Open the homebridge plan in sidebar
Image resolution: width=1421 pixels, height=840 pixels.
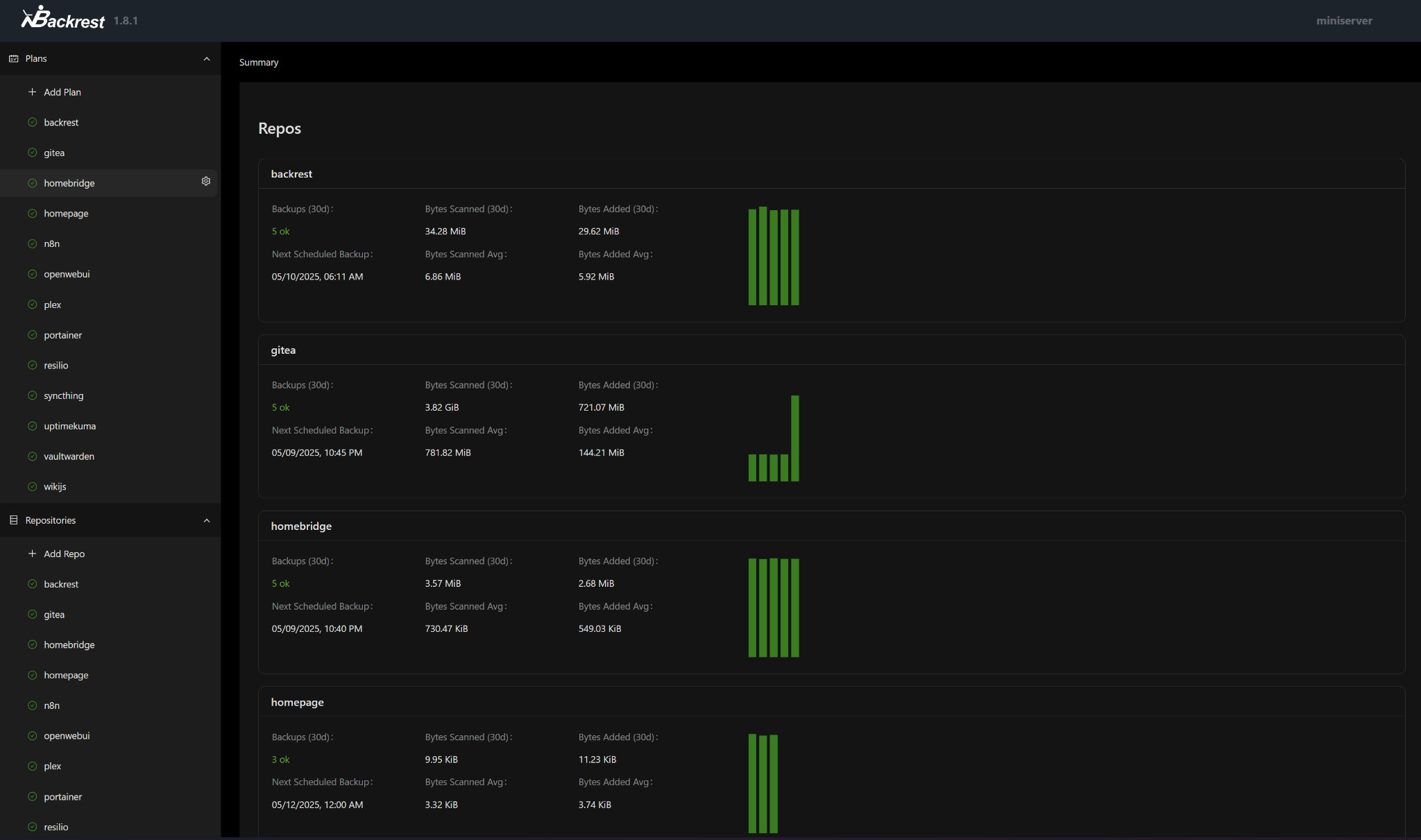(69, 183)
